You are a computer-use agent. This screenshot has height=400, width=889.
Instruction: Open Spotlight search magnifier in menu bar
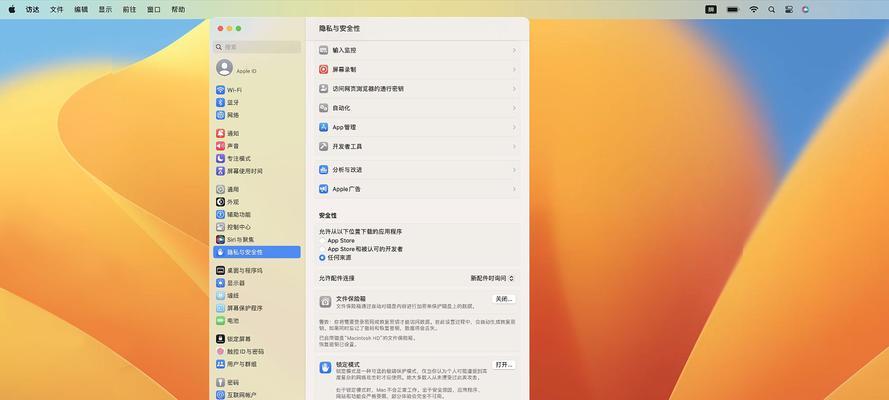tap(772, 10)
